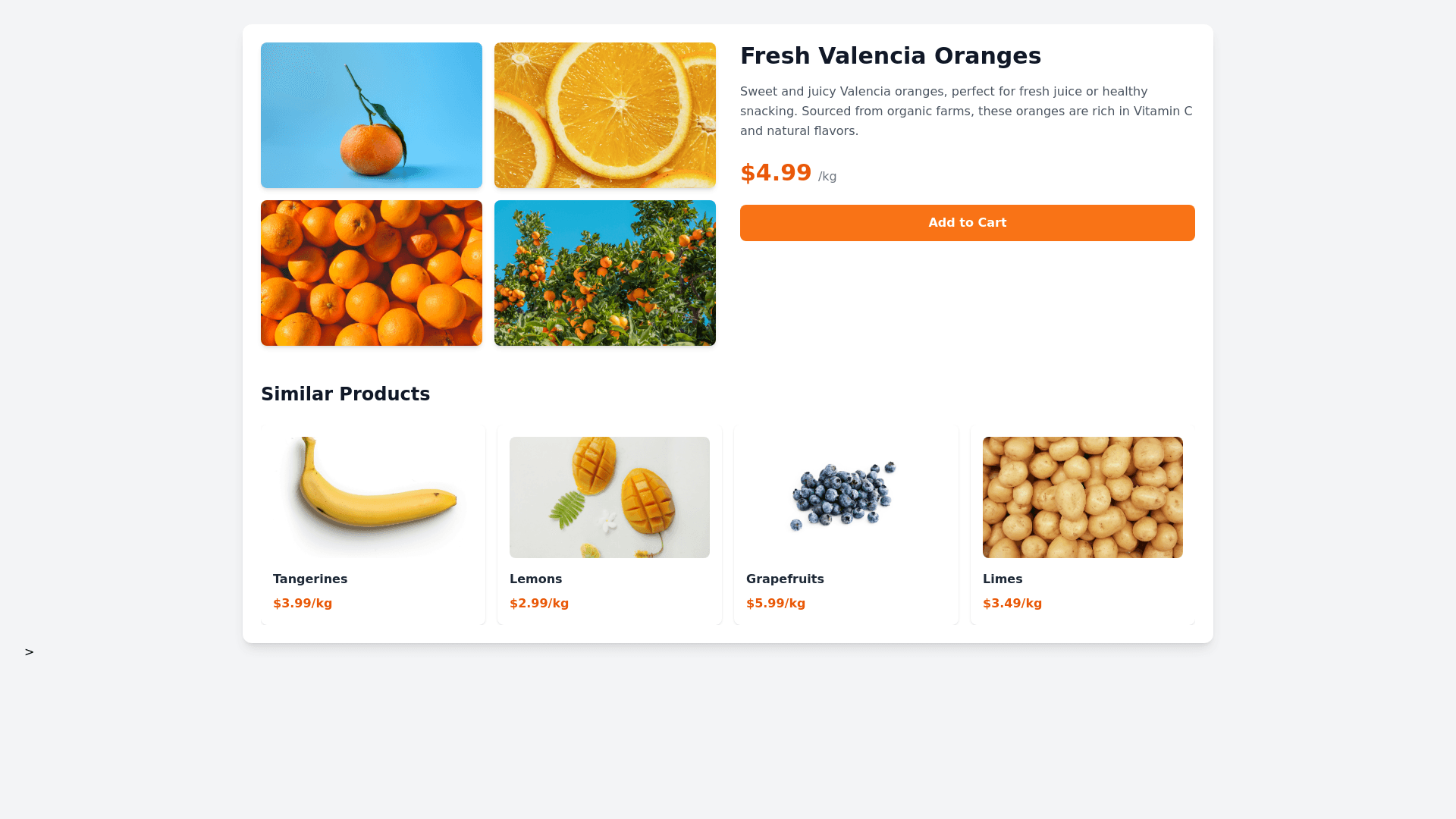Viewport: 1456px width, 819px height.
Task: Click the Grapefruits product title
Action: (x=785, y=579)
